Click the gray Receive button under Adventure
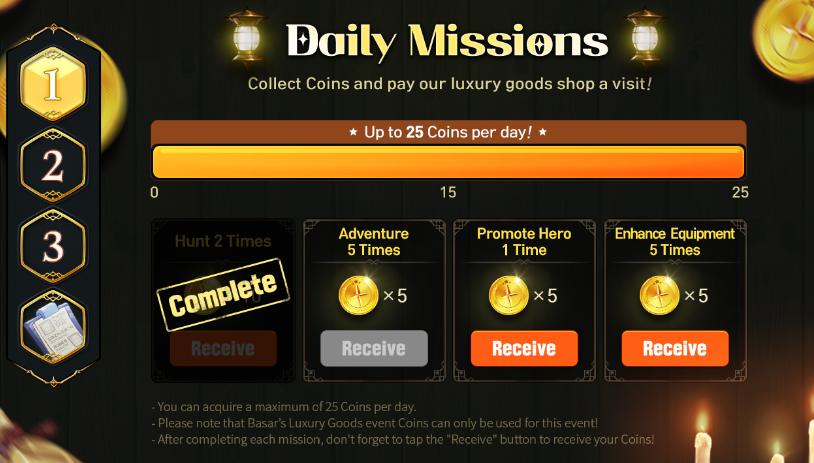The height and width of the screenshot is (463, 814). point(374,348)
